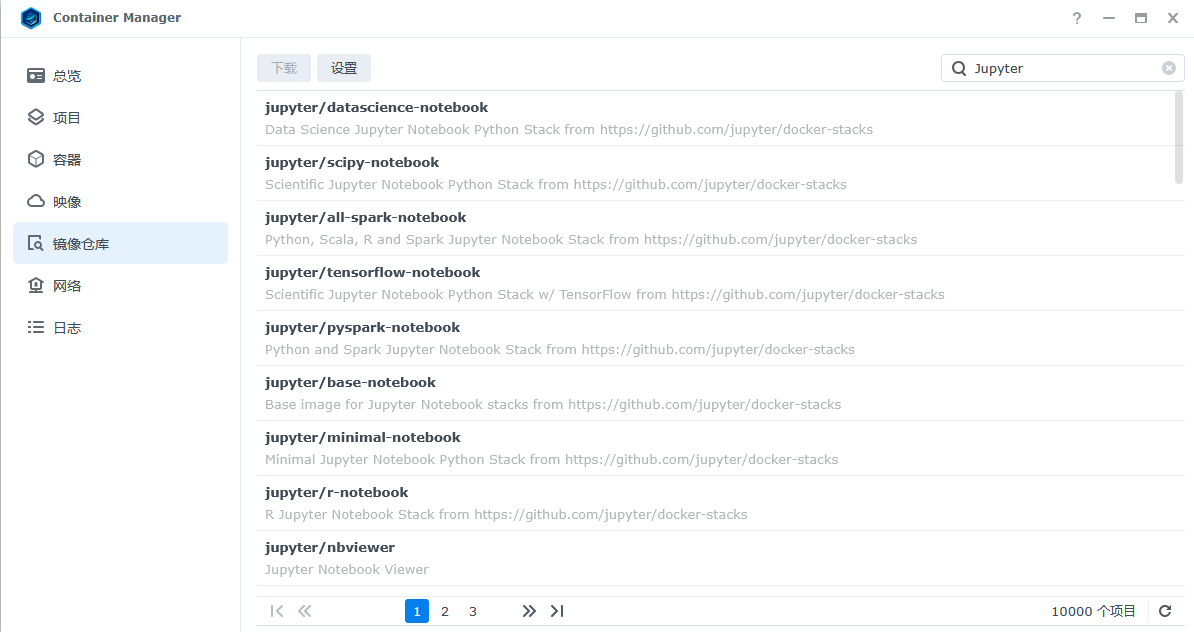
Task: Go to previous page of results
Action: coord(305,611)
